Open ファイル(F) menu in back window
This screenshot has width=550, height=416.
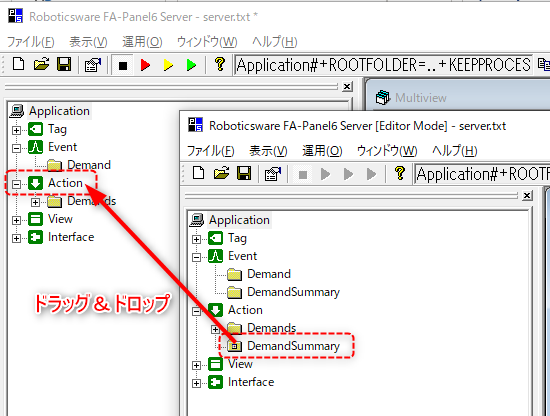pyautogui.click(x=31, y=42)
